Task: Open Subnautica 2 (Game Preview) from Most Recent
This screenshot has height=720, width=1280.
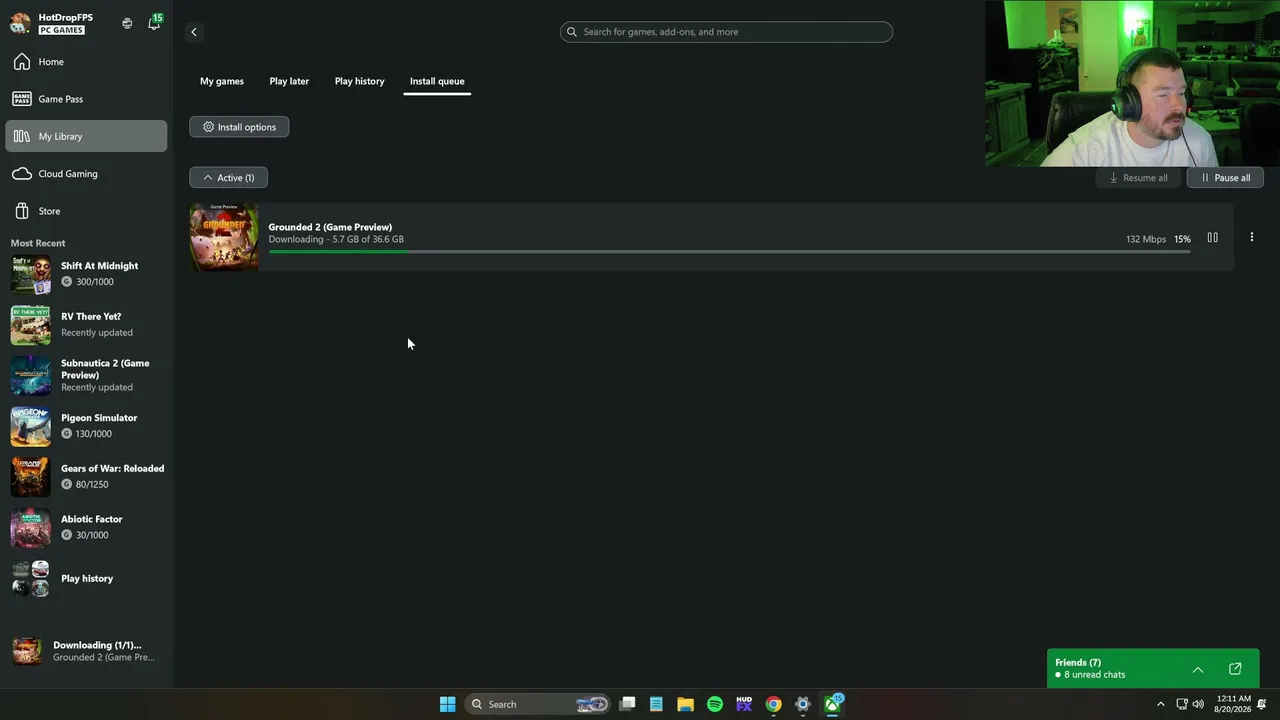Action: click(x=88, y=375)
